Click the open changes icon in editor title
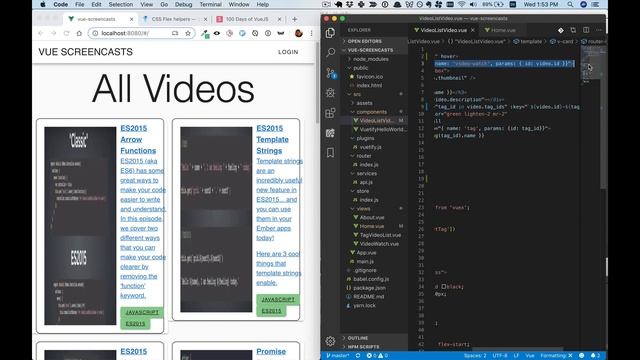 [x=573, y=30]
